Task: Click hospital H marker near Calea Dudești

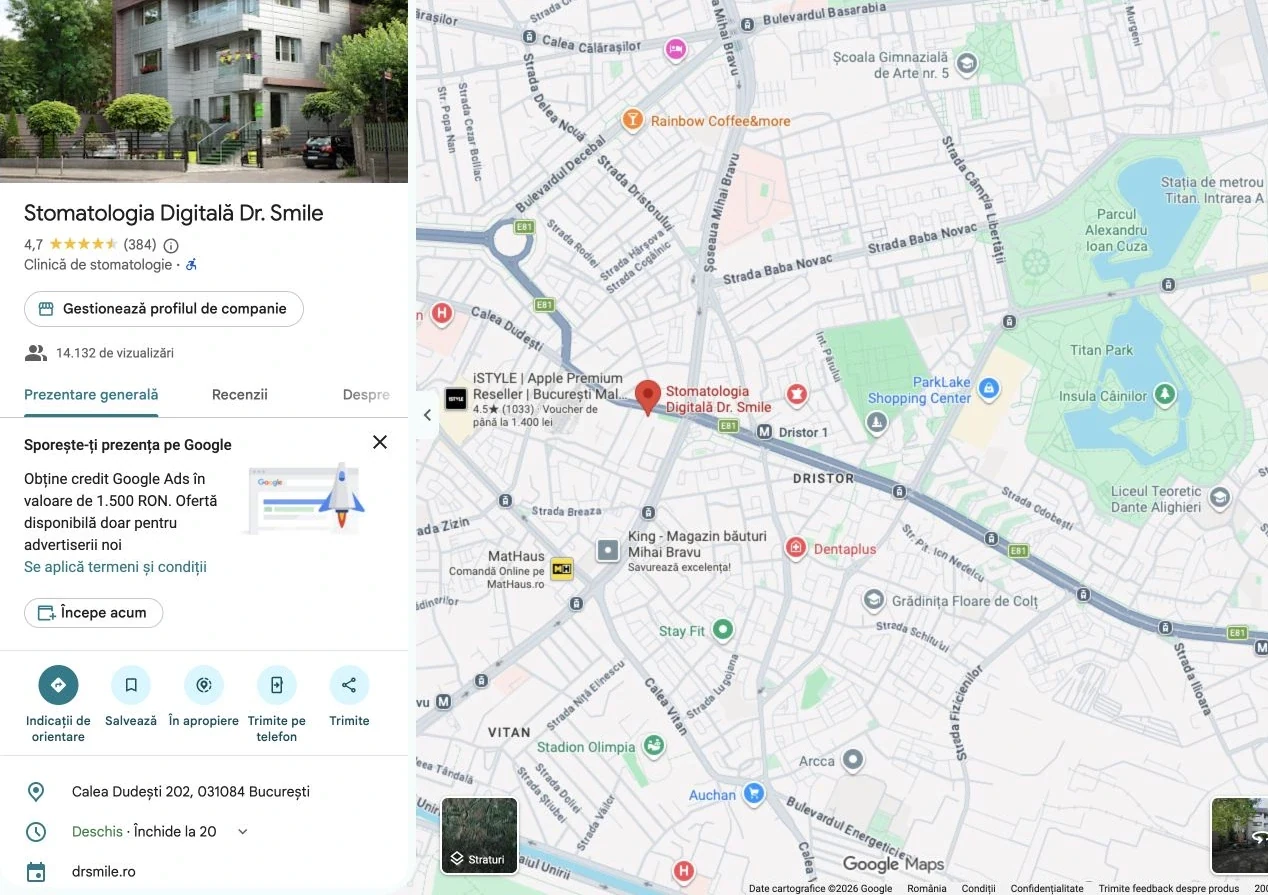Action: pos(441,313)
